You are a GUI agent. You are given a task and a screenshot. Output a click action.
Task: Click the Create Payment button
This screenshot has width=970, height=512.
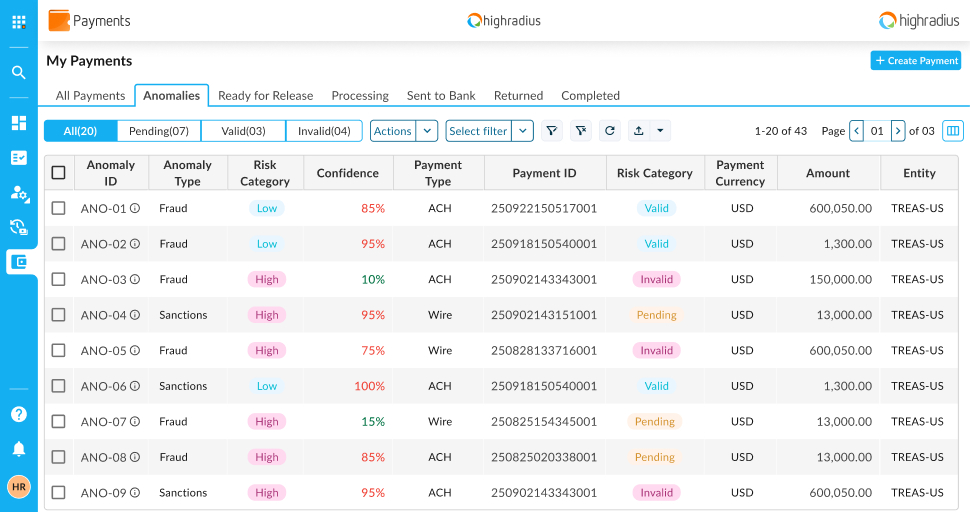(915, 61)
